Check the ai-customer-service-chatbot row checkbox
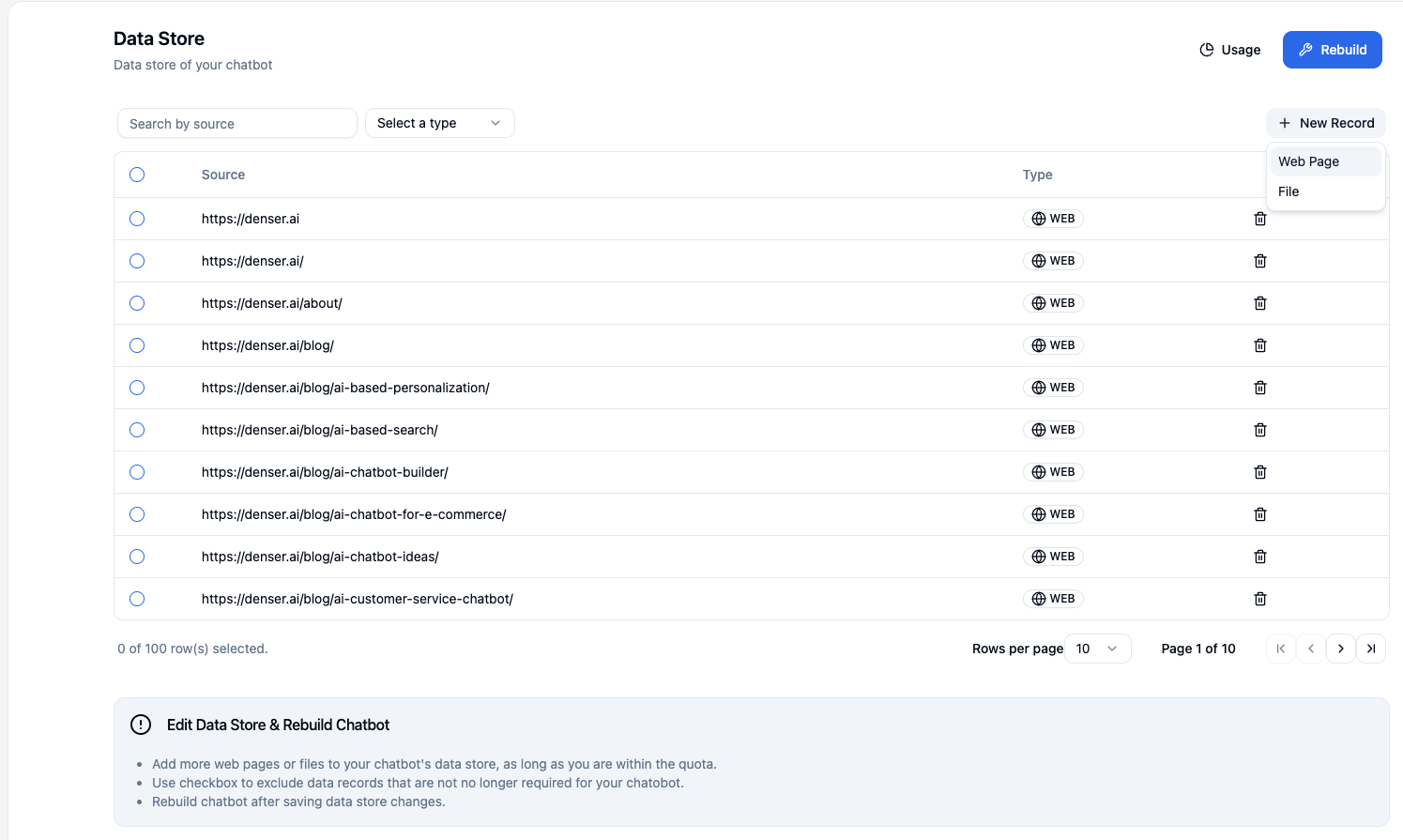This screenshot has width=1403, height=840. [x=137, y=599]
